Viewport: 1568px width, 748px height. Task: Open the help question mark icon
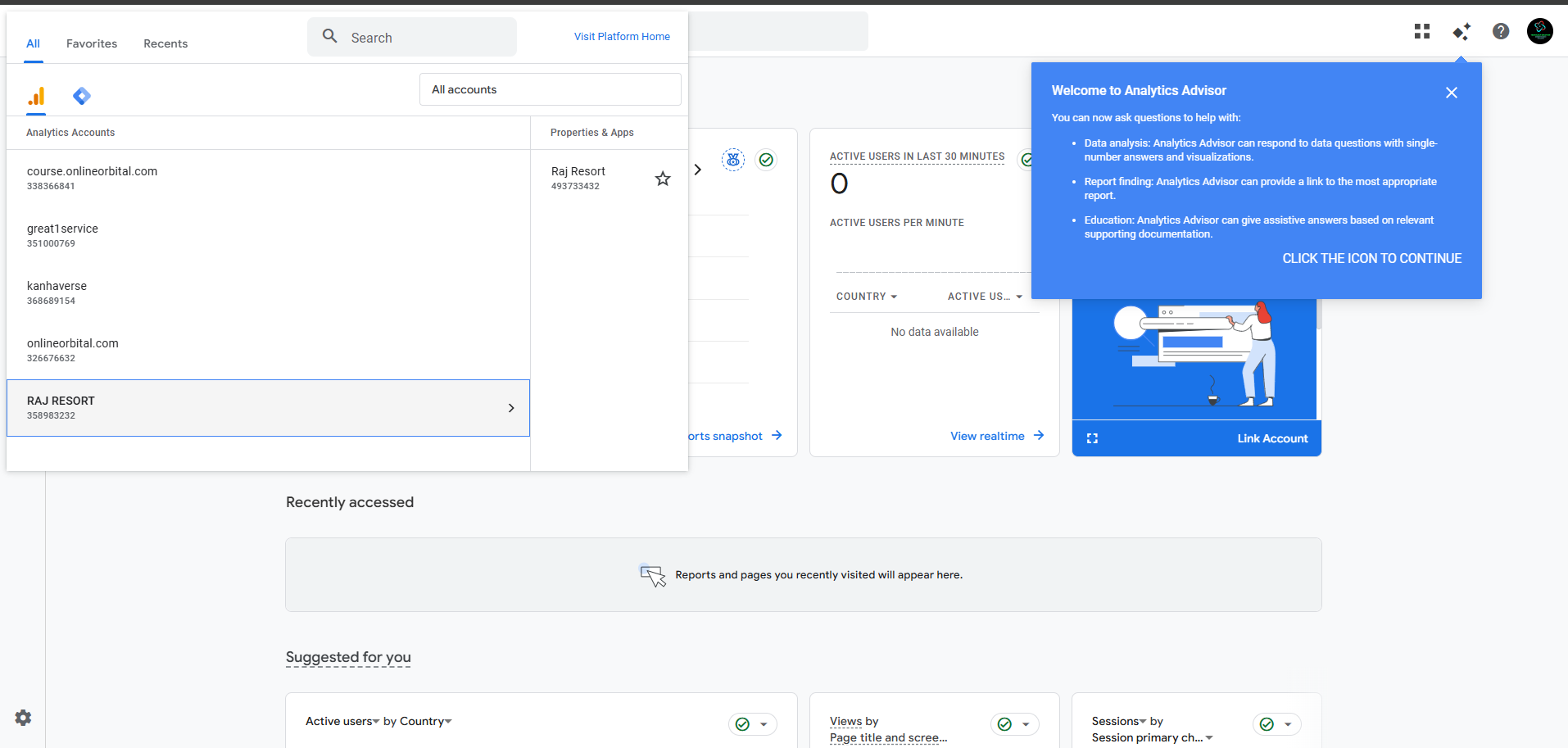point(1501,31)
